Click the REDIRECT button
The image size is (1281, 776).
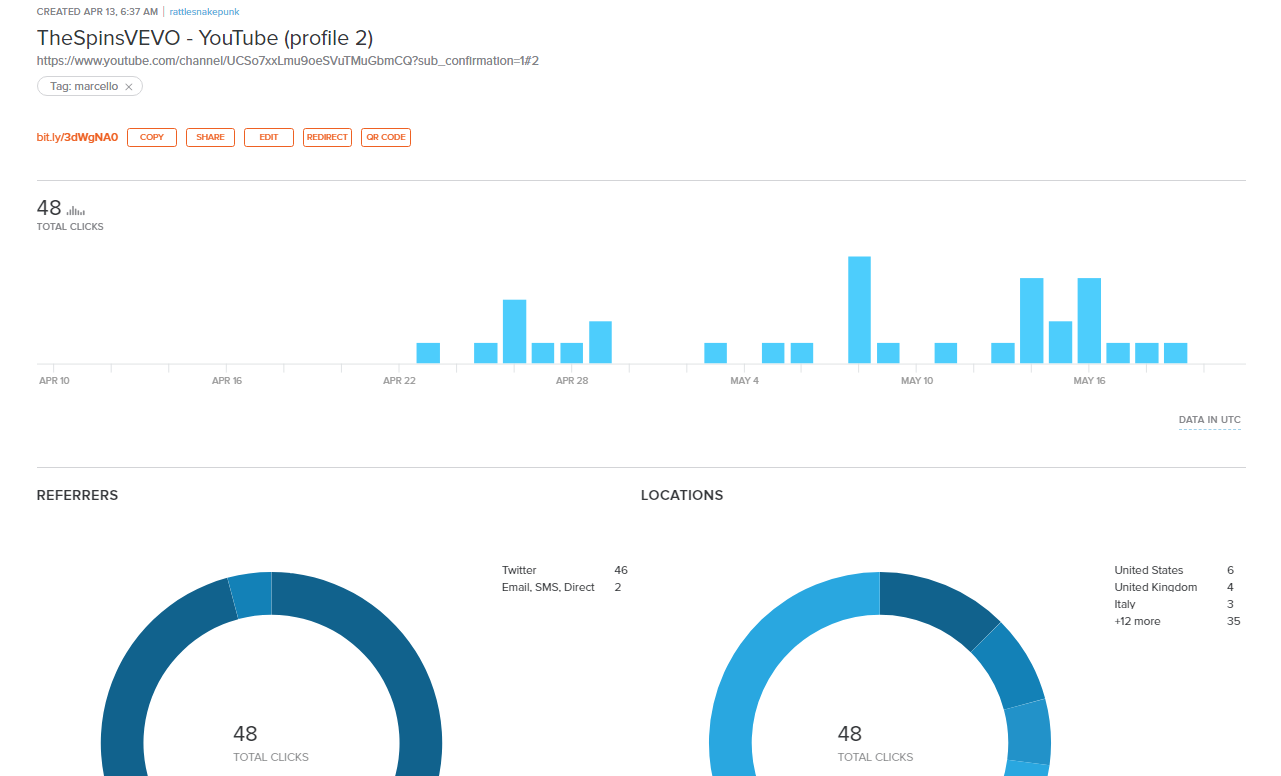point(327,137)
